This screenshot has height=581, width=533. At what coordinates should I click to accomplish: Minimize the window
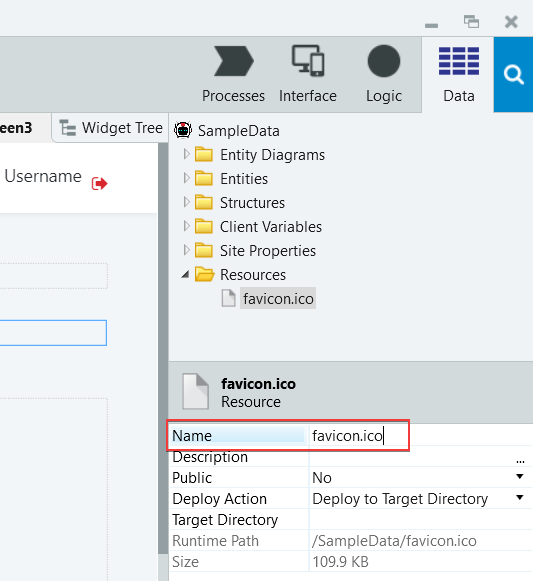pos(431,25)
